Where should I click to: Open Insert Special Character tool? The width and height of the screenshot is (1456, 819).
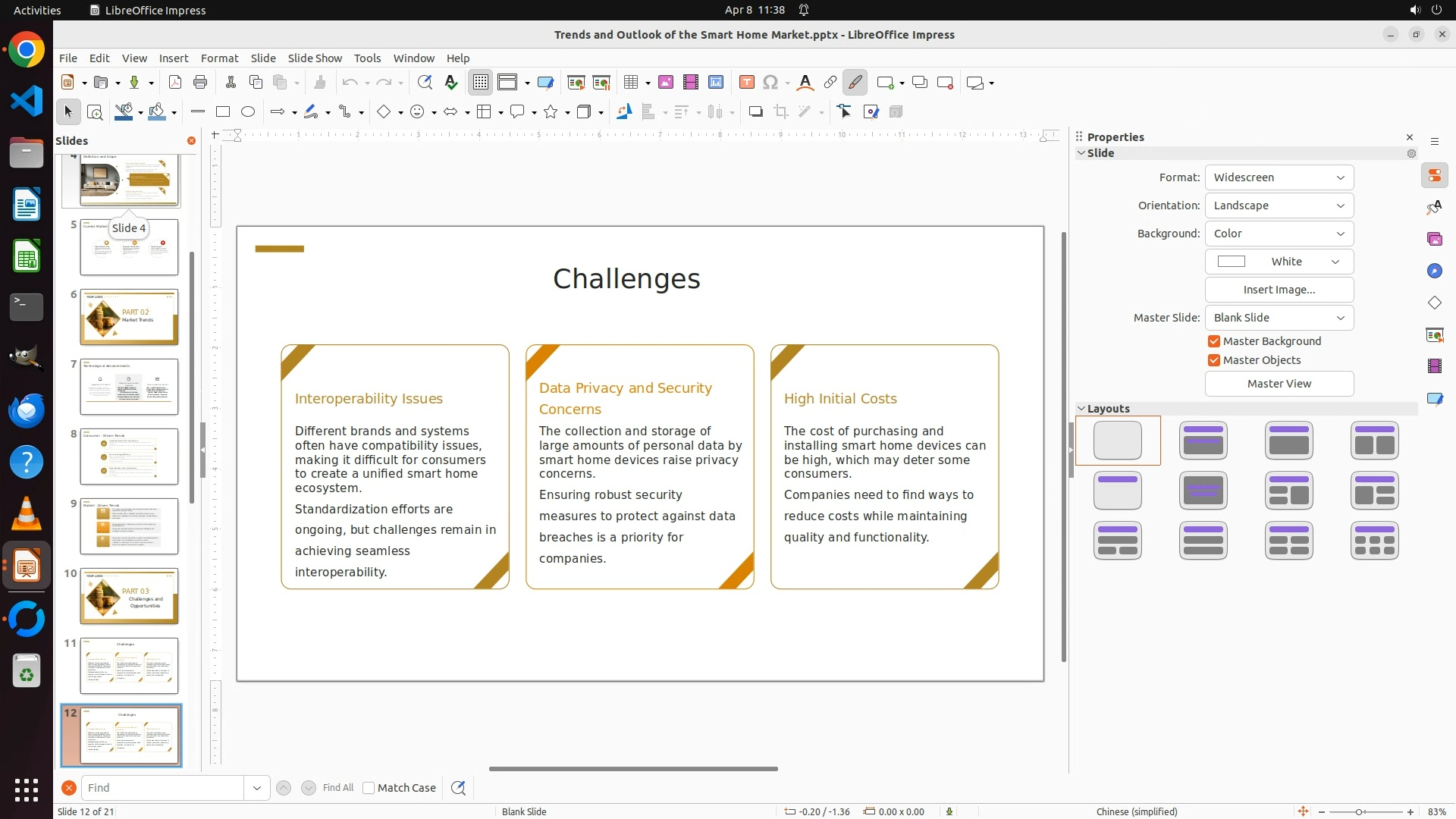[770, 83]
